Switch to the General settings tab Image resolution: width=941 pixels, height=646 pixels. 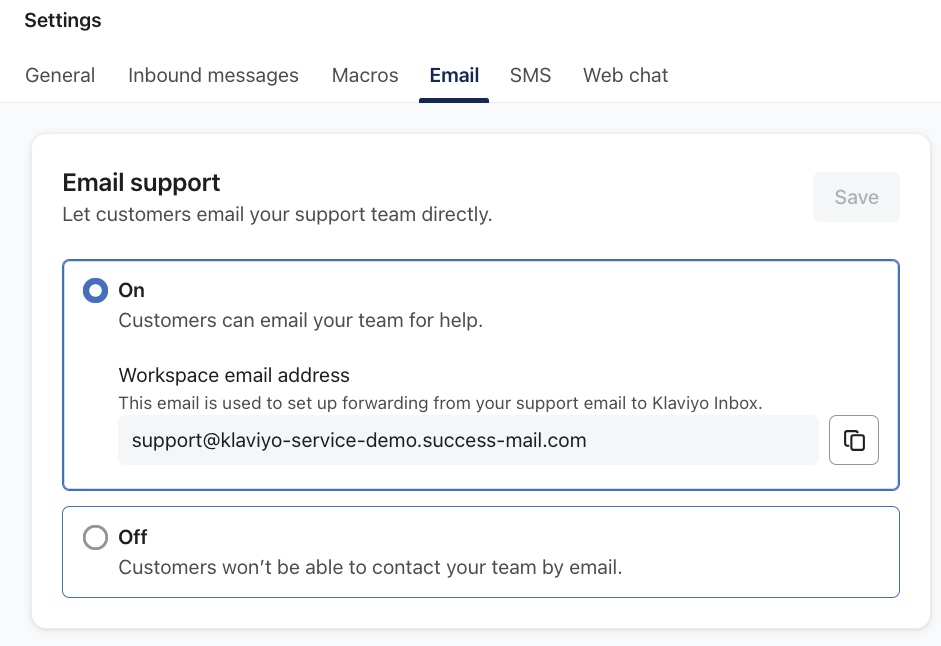[x=60, y=75]
